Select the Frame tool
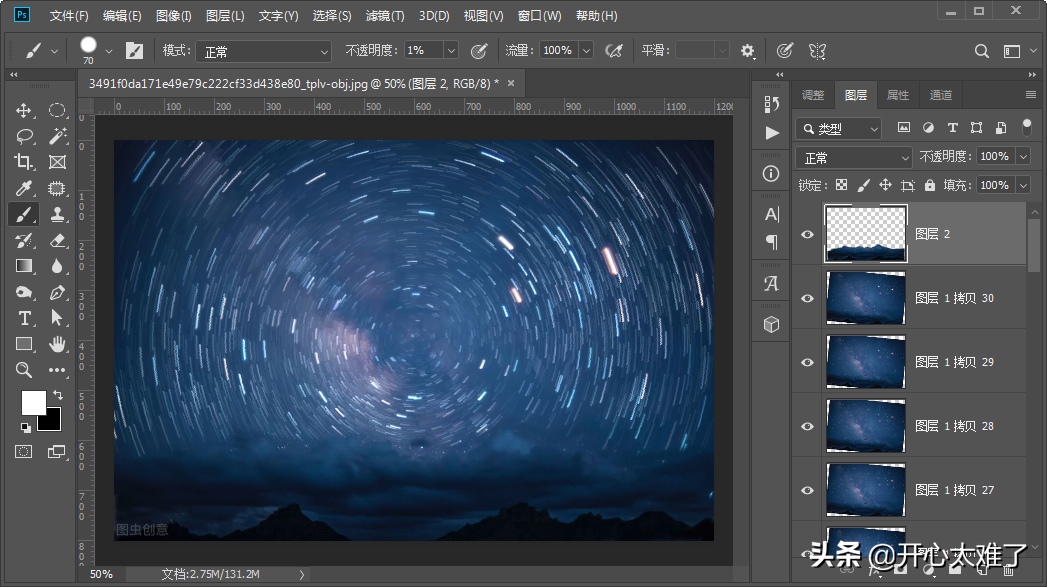 point(57,162)
